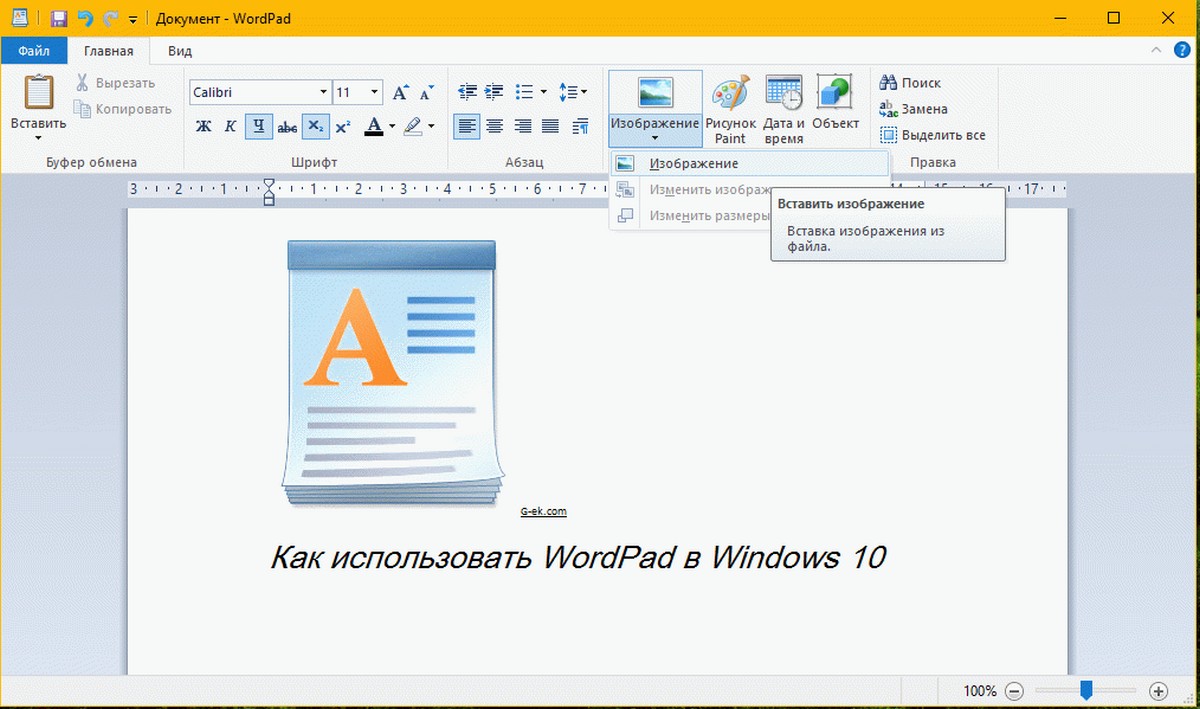
Task: Click the Save icon in quick access toolbar
Action: click(x=58, y=18)
